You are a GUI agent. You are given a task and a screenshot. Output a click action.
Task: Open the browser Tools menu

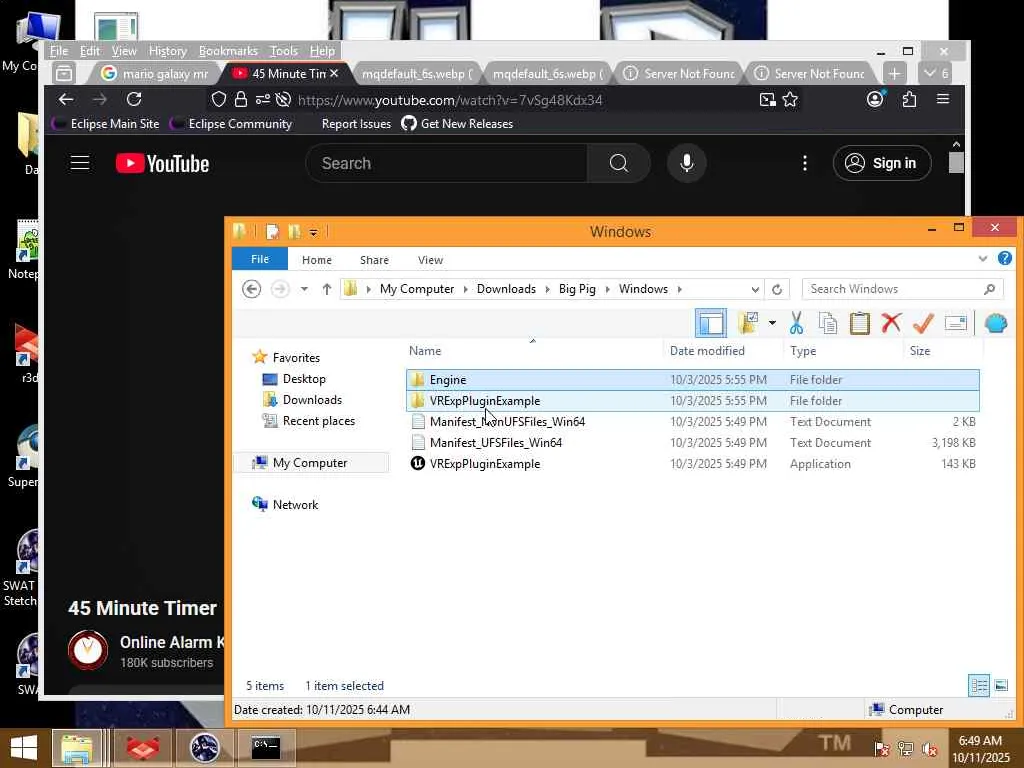coord(283,51)
